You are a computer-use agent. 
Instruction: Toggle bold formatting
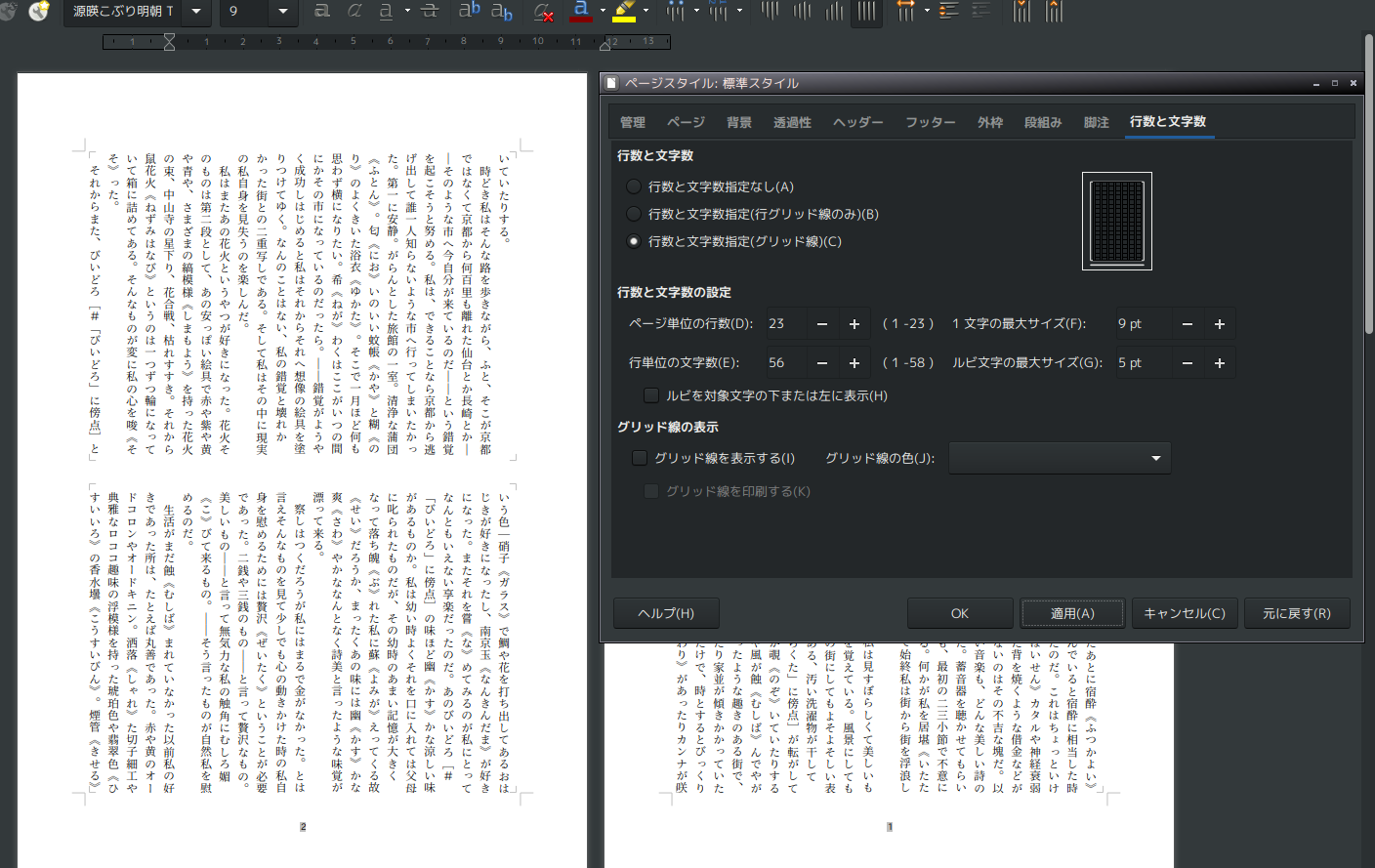(322, 11)
